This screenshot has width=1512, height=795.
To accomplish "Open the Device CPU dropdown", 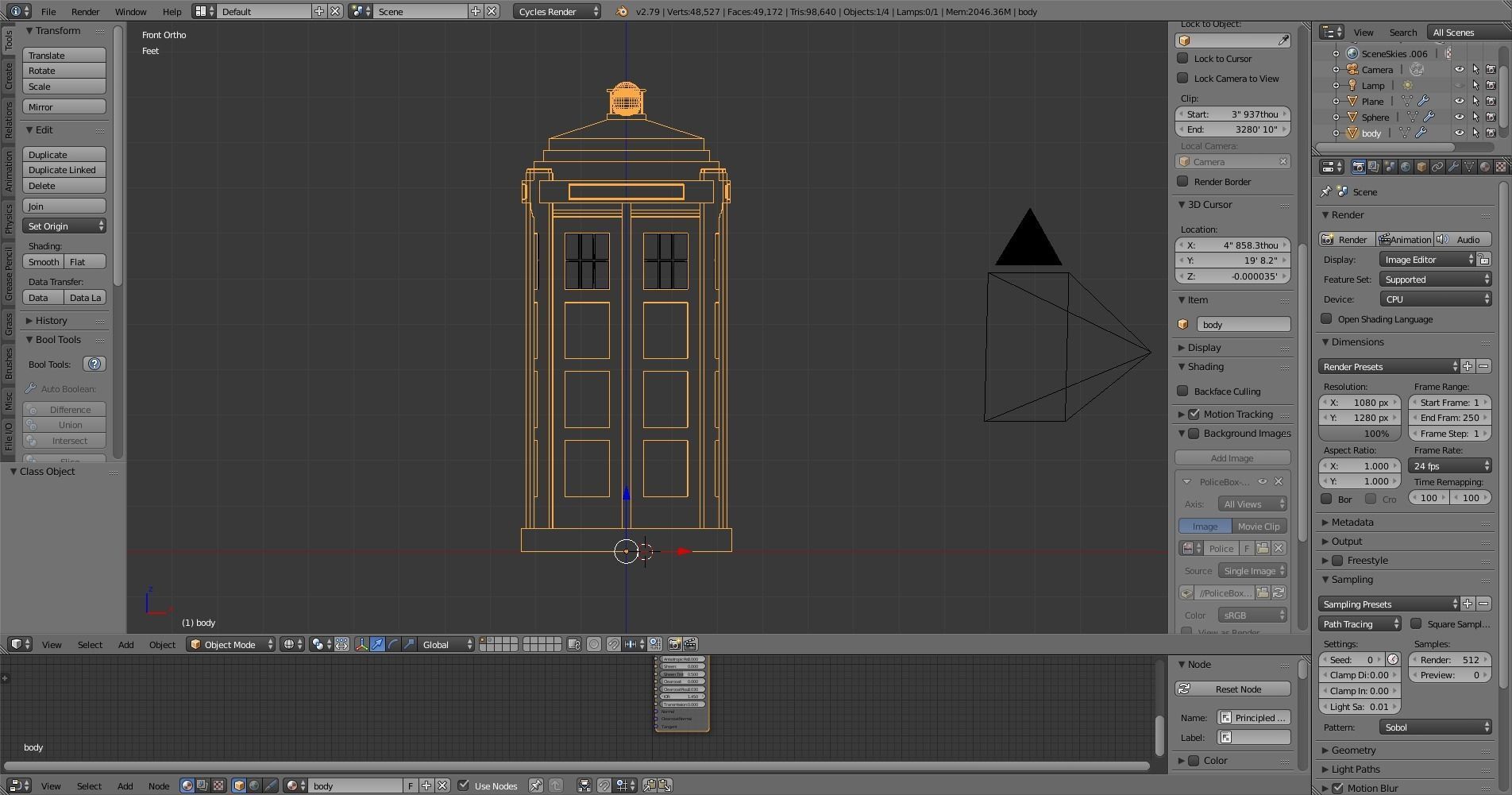I will [x=1435, y=299].
